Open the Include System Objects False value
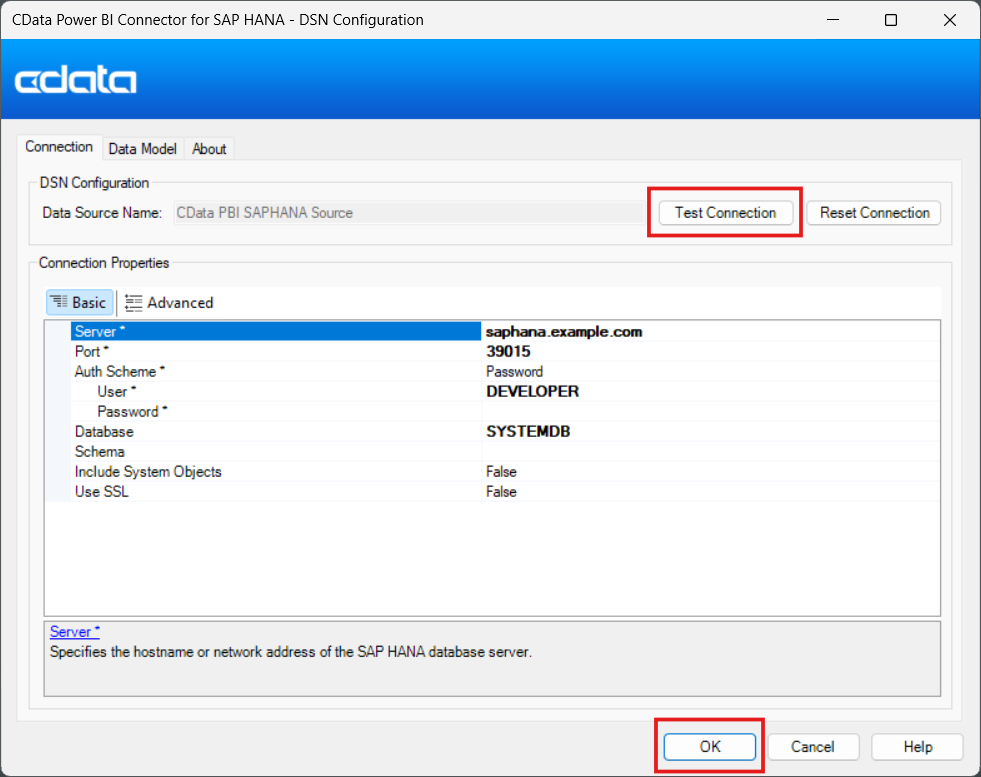 (710, 472)
